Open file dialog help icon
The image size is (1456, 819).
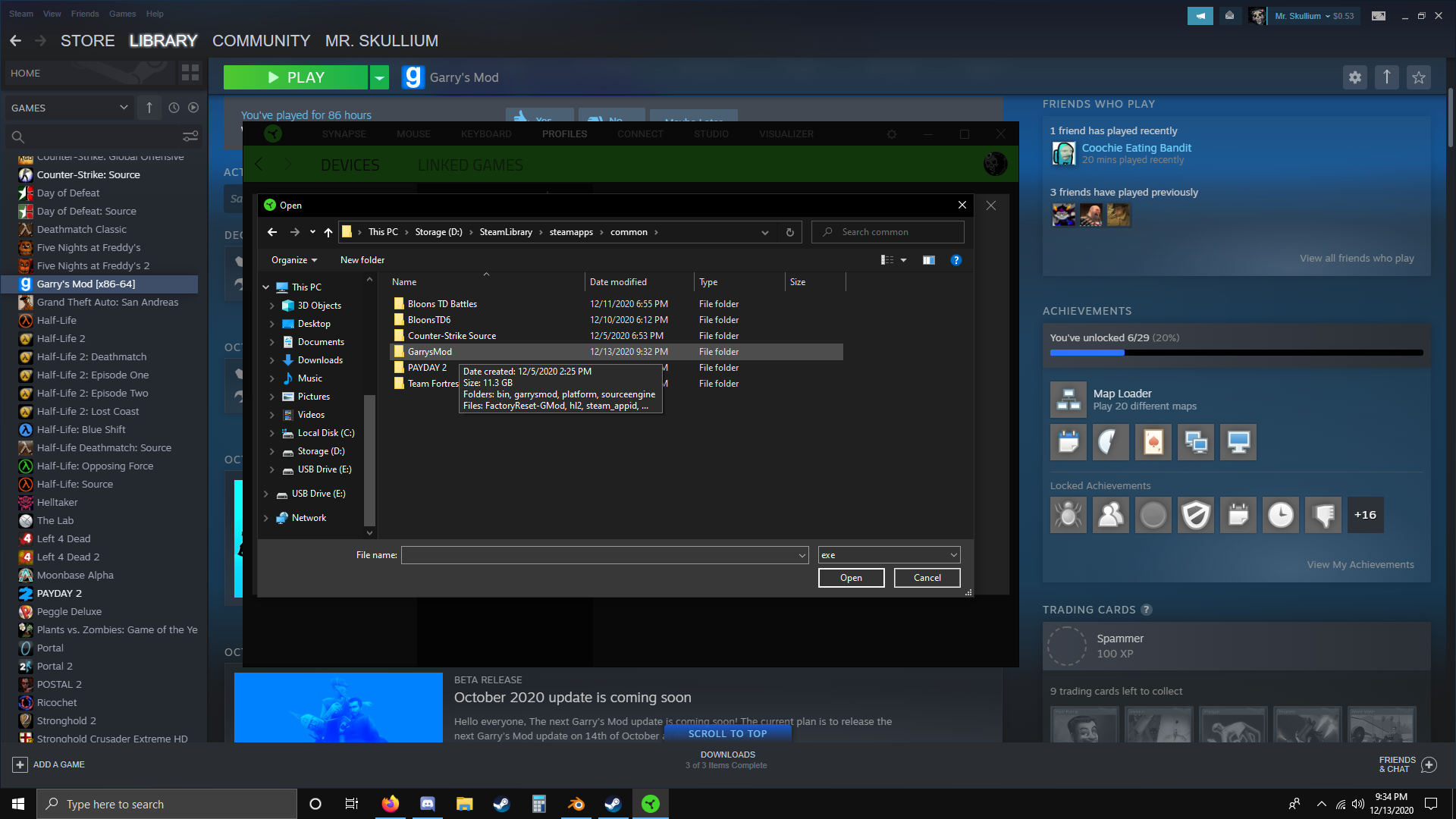point(956,260)
